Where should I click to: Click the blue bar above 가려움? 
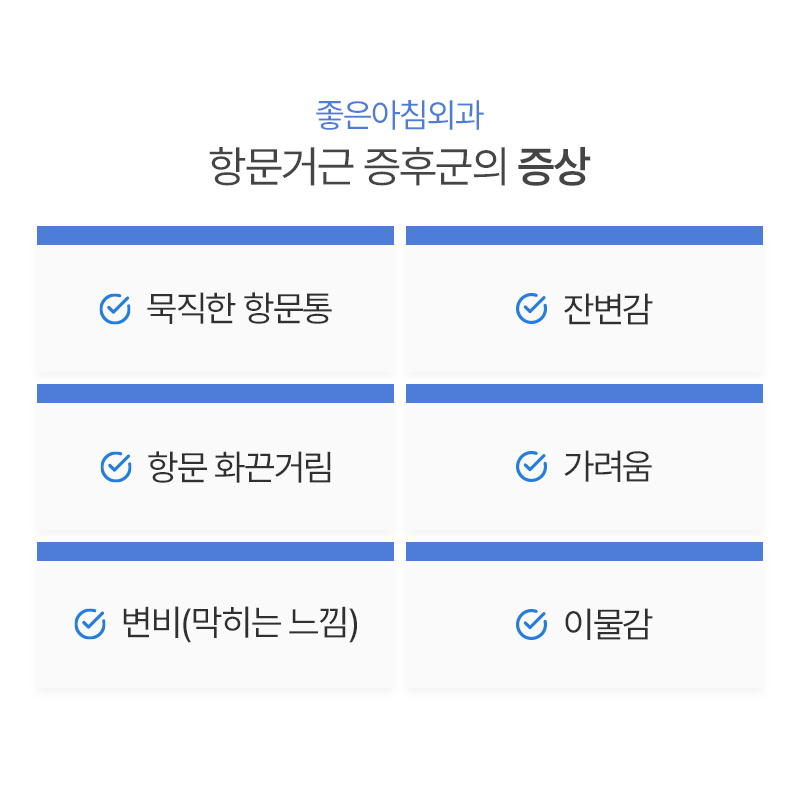(x=584, y=393)
